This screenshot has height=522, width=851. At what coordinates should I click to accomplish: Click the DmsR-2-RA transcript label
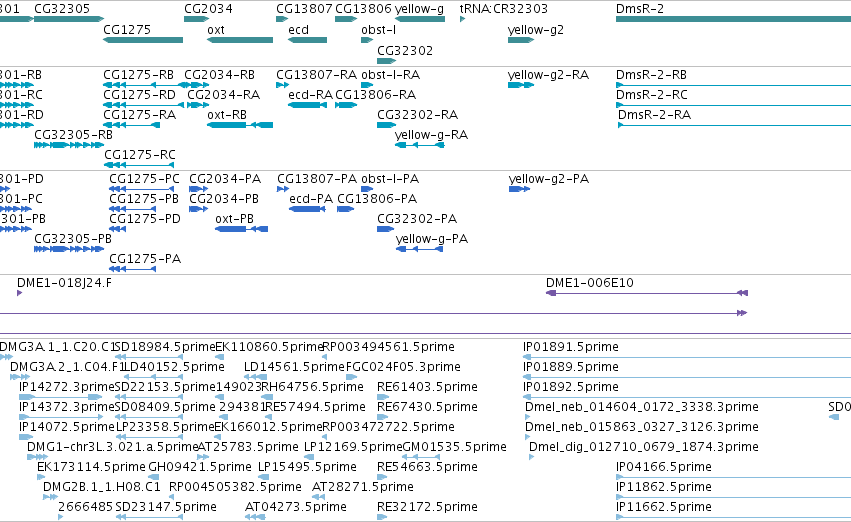655,114
